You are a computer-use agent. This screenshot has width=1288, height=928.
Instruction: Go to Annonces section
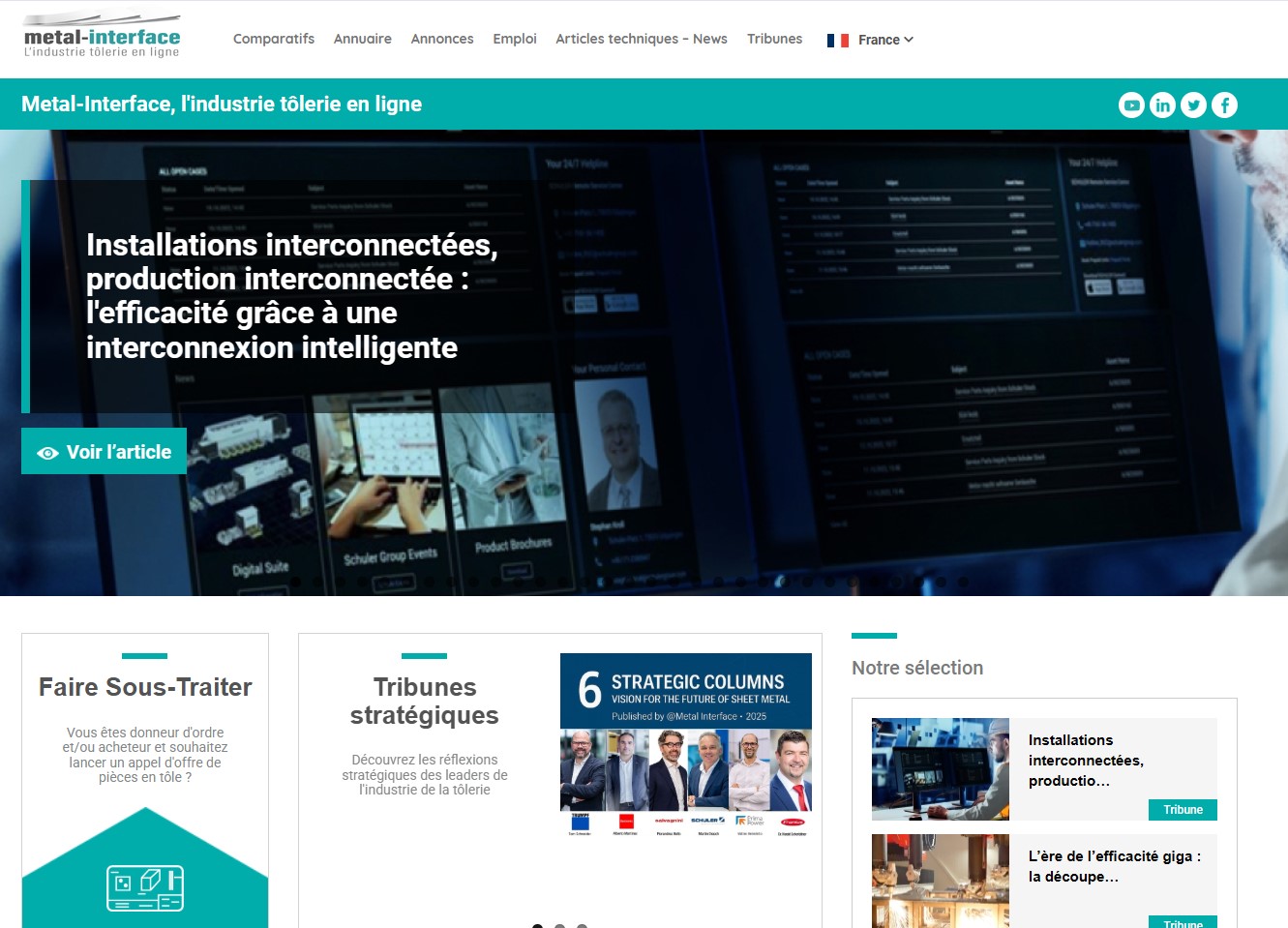(x=442, y=39)
